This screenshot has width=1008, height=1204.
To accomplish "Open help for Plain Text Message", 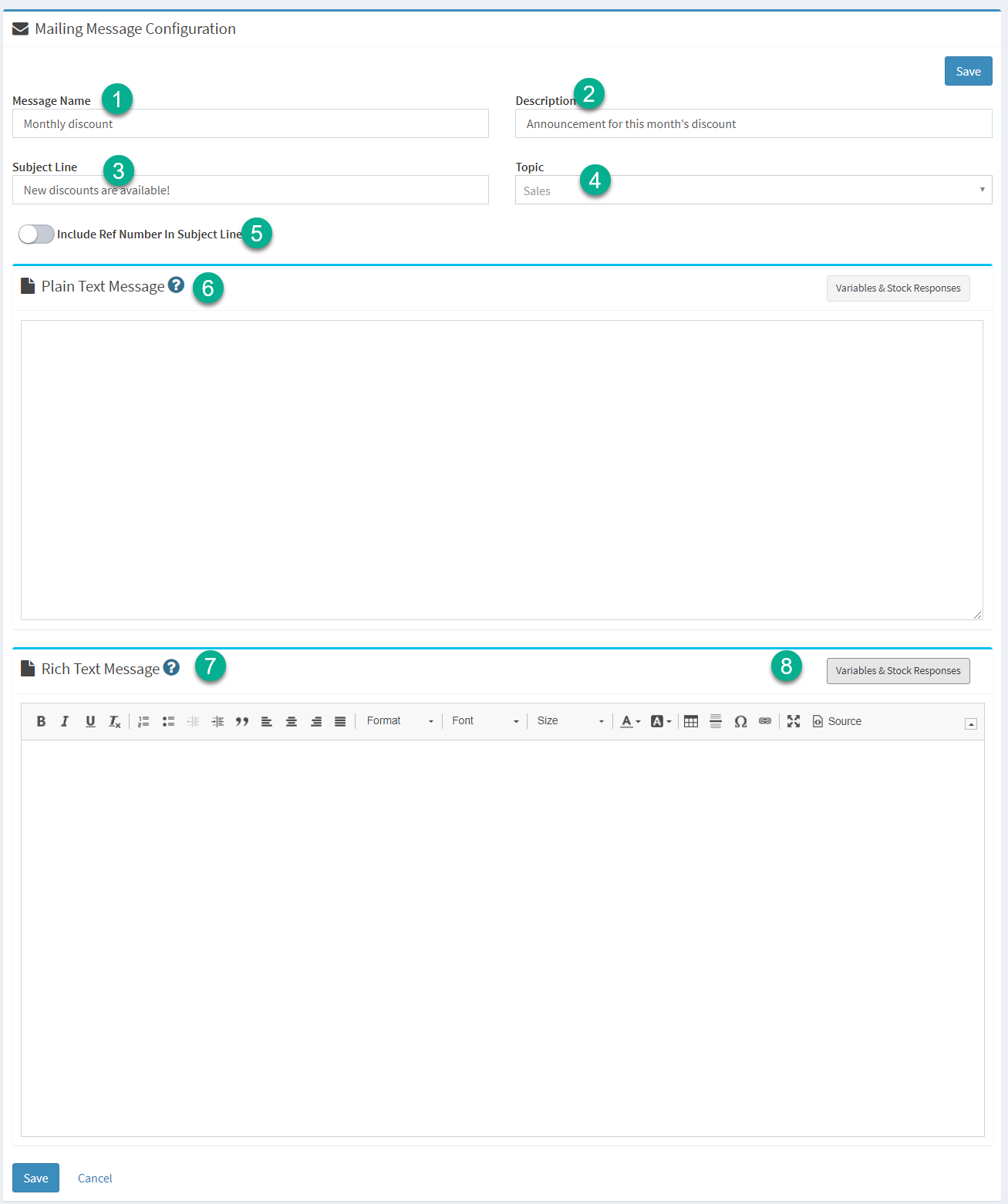I will pos(176,285).
